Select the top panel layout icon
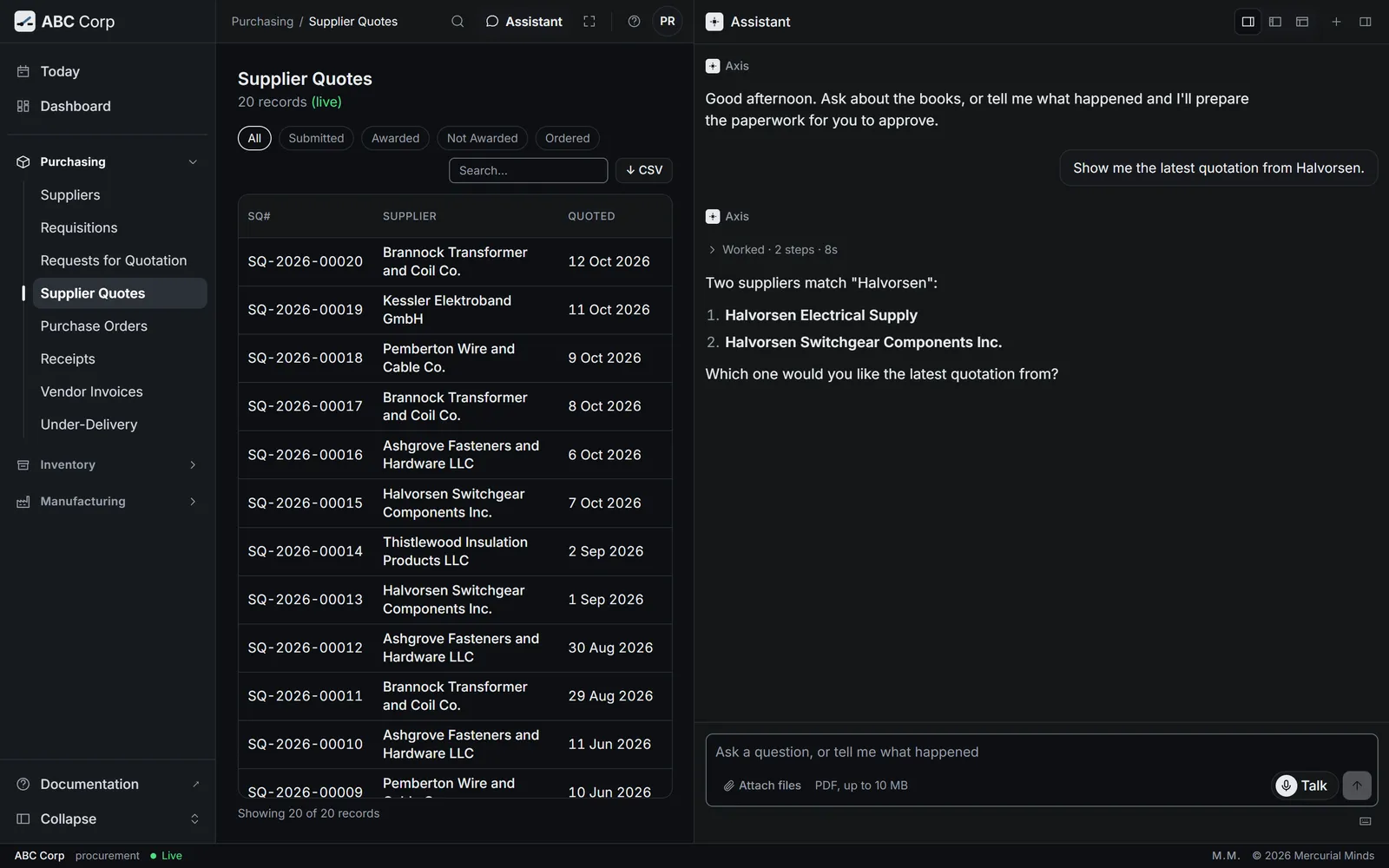This screenshot has height=868, width=1389. point(1302,22)
